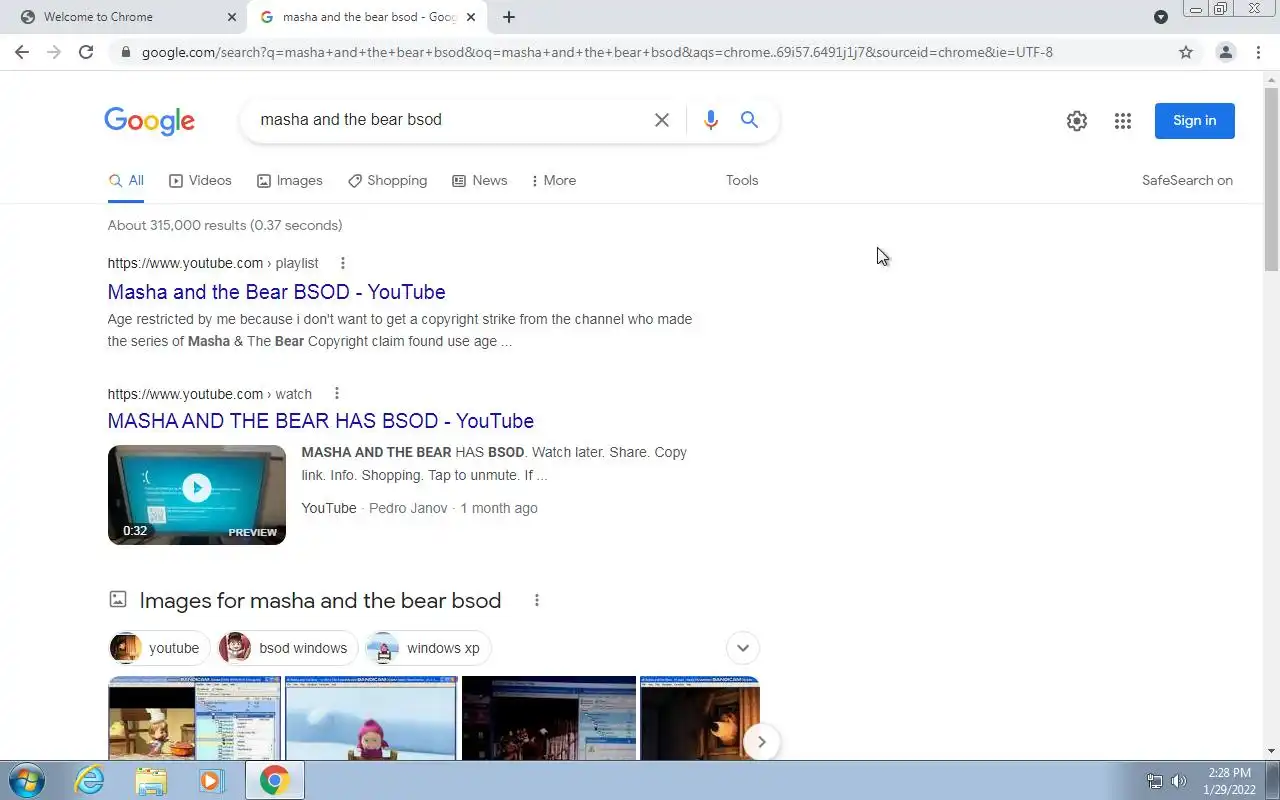The image size is (1280, 800).
Task: Clear the search box with the X icon
Action: pos(662,120)
